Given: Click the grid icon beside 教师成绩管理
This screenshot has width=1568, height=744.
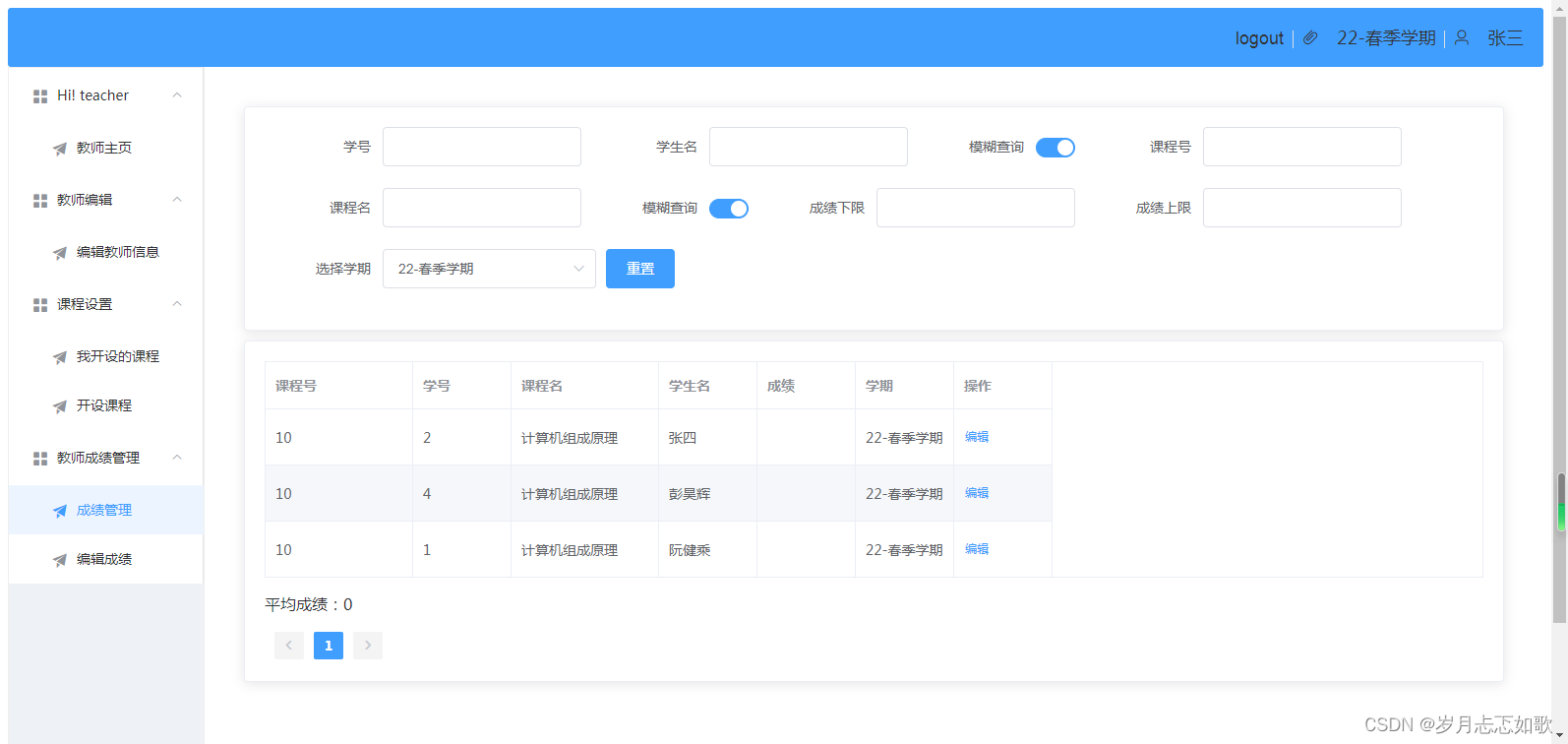Looking at the screenshot, I should 40,459.
